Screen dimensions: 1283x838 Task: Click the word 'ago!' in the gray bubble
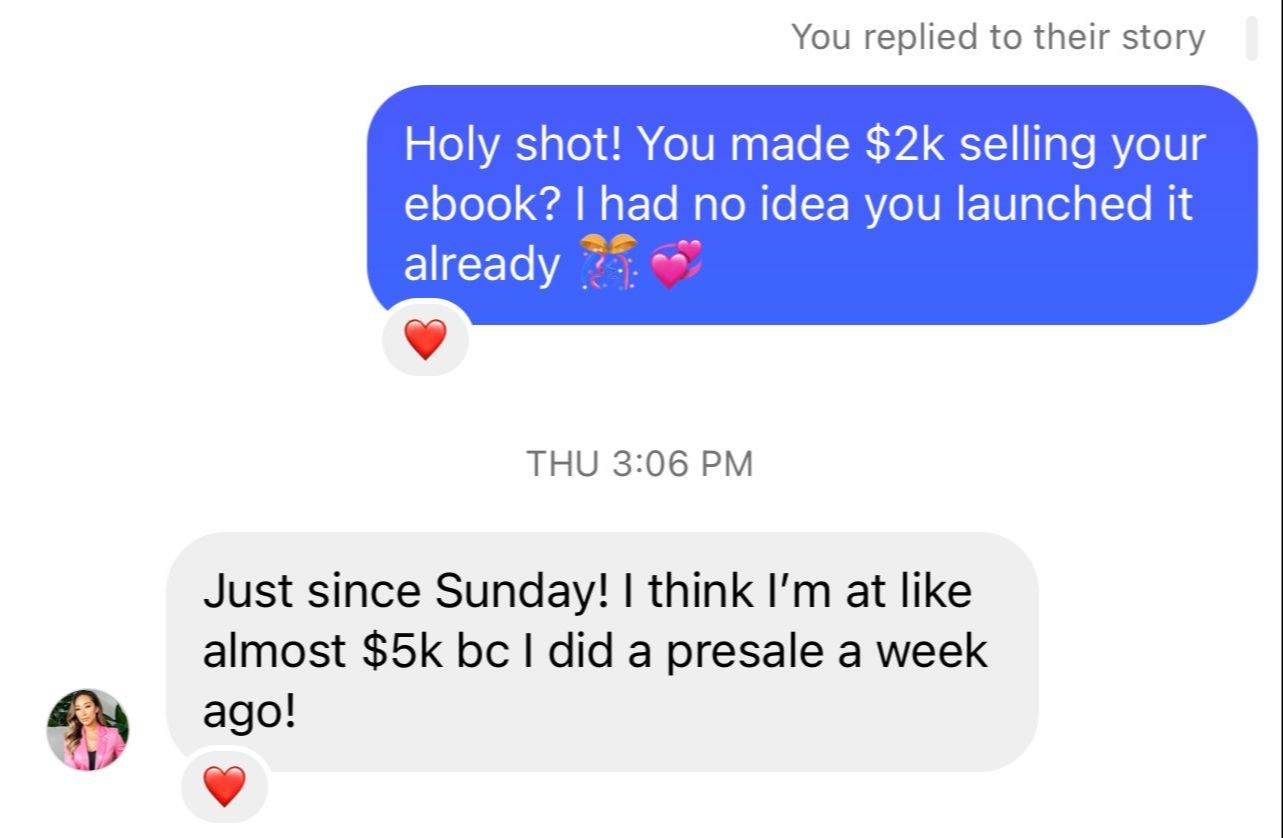point(250,712)
